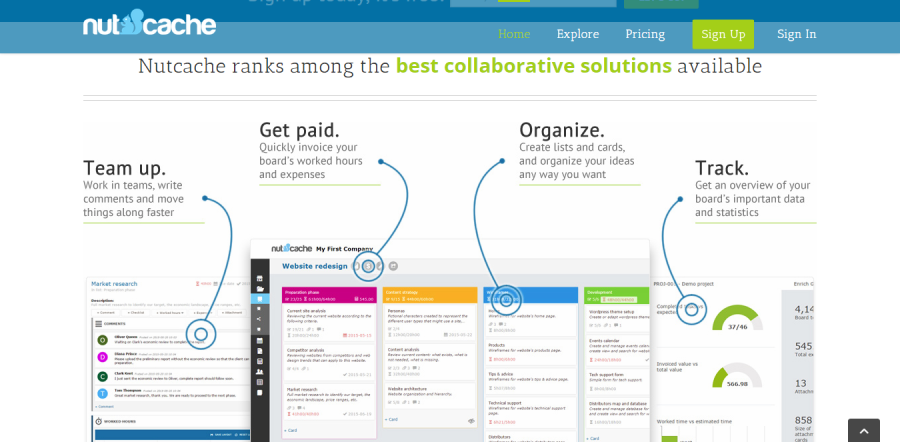Click the 37/46 completed tasks gauge
Viewport: 900px width, 442px height.
click(737, 317)
